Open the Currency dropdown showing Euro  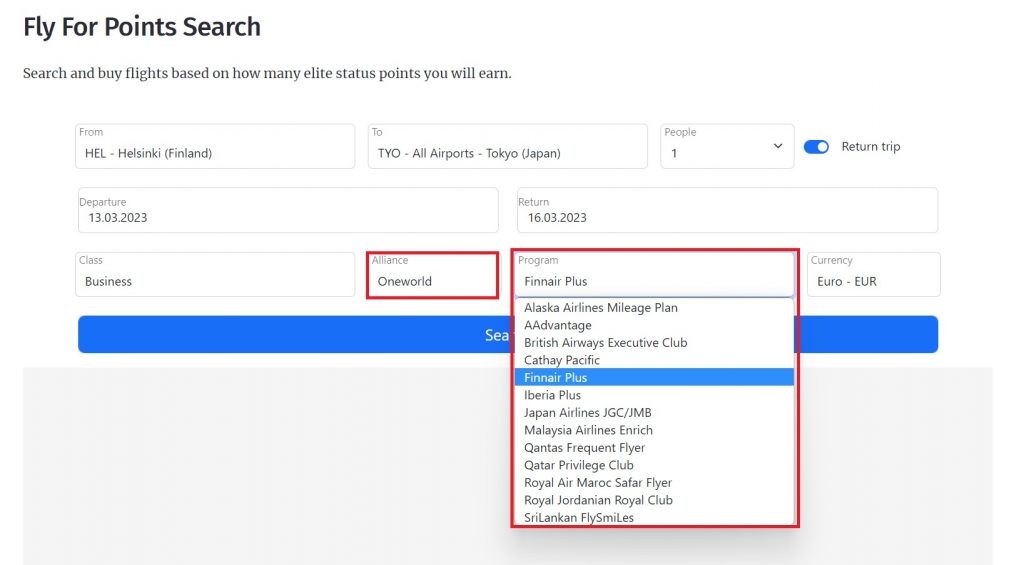point(873,274)
